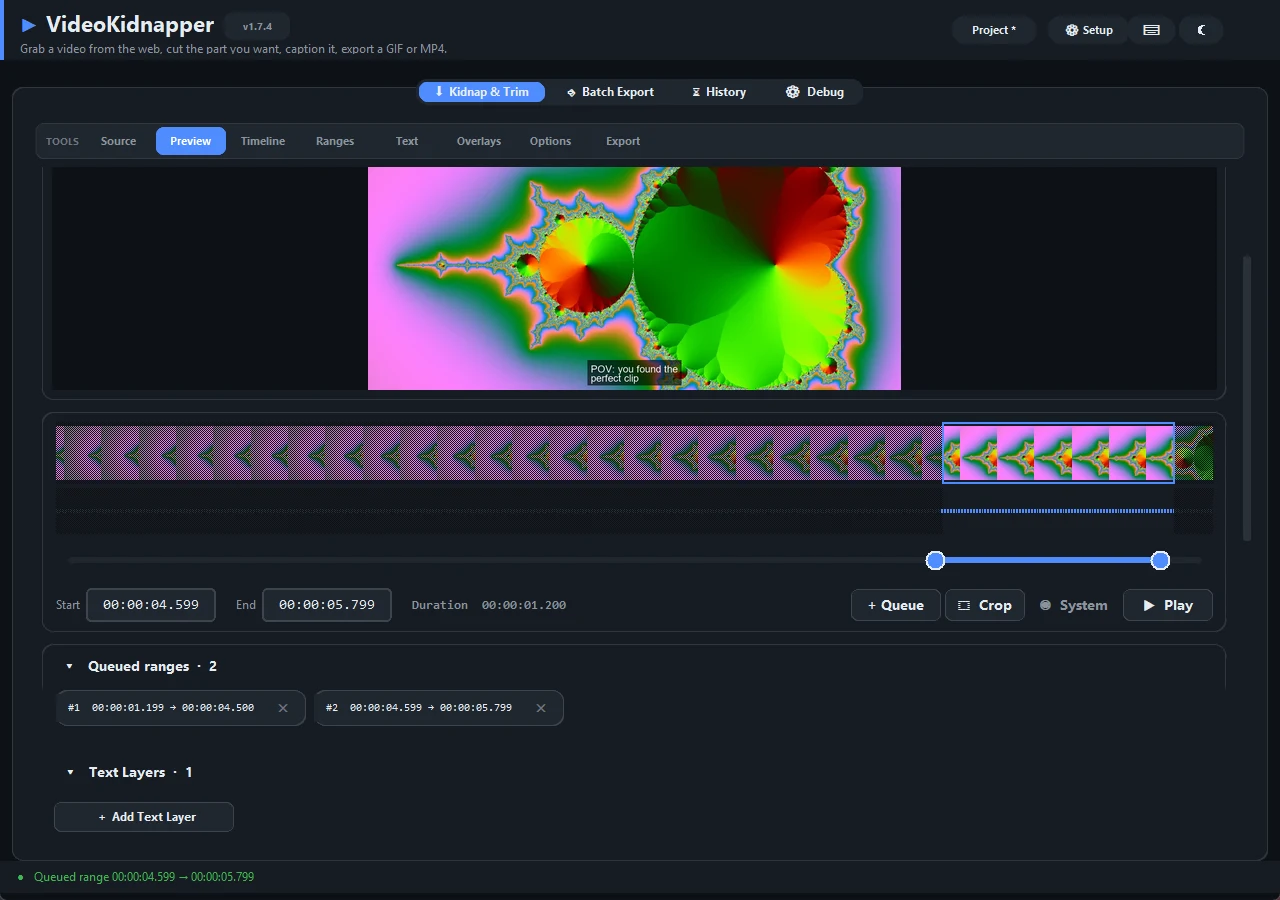Click Add Text Layer button
This screenshot has height=900, width=1280.
pyautogui.click(x=144, y=817)
